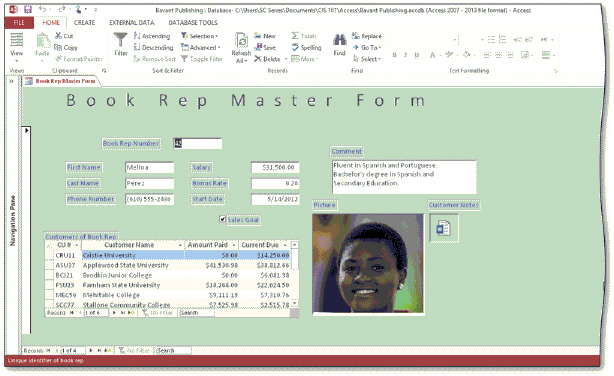Run the Spelling check
This screenshot has width=614, height=376.
point(306,47)
